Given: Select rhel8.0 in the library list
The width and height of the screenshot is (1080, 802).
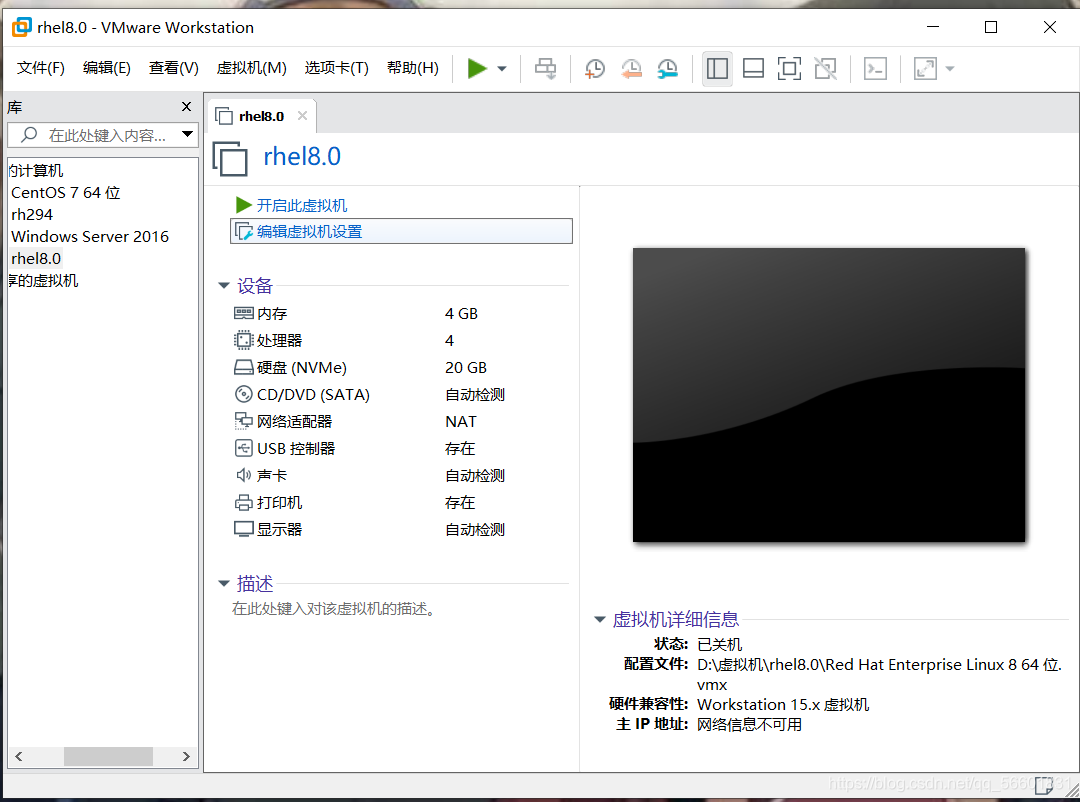Looking at the screenshot, I should coord(36,258).
